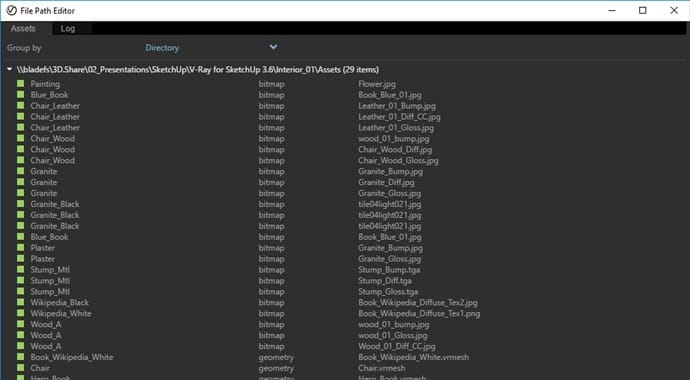Click green square of Plaster Granite_Gloss.jpg row
Image resolution: width=690 pixels, height=380 pixels.
21,259
